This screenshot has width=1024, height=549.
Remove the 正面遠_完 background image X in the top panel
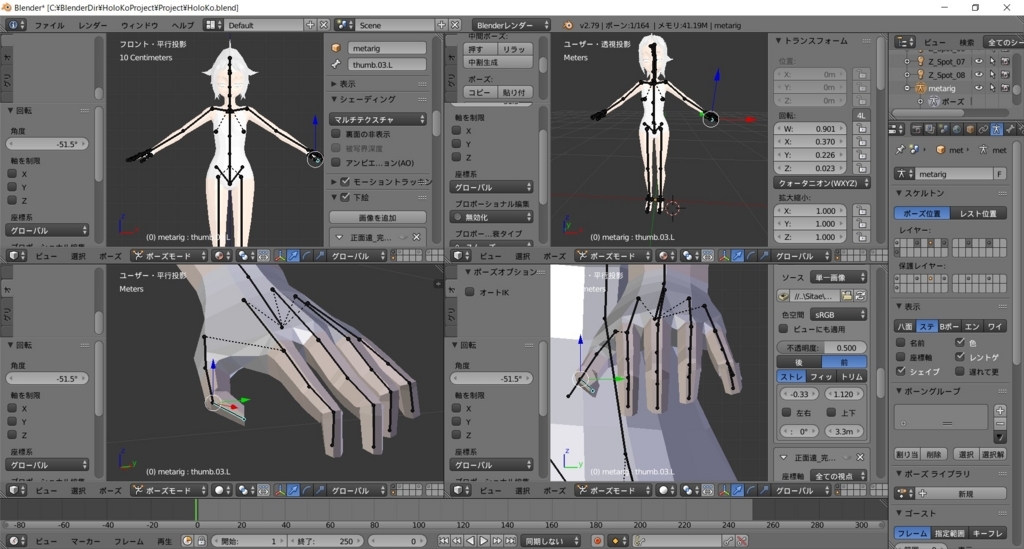(x=416, y=237)
